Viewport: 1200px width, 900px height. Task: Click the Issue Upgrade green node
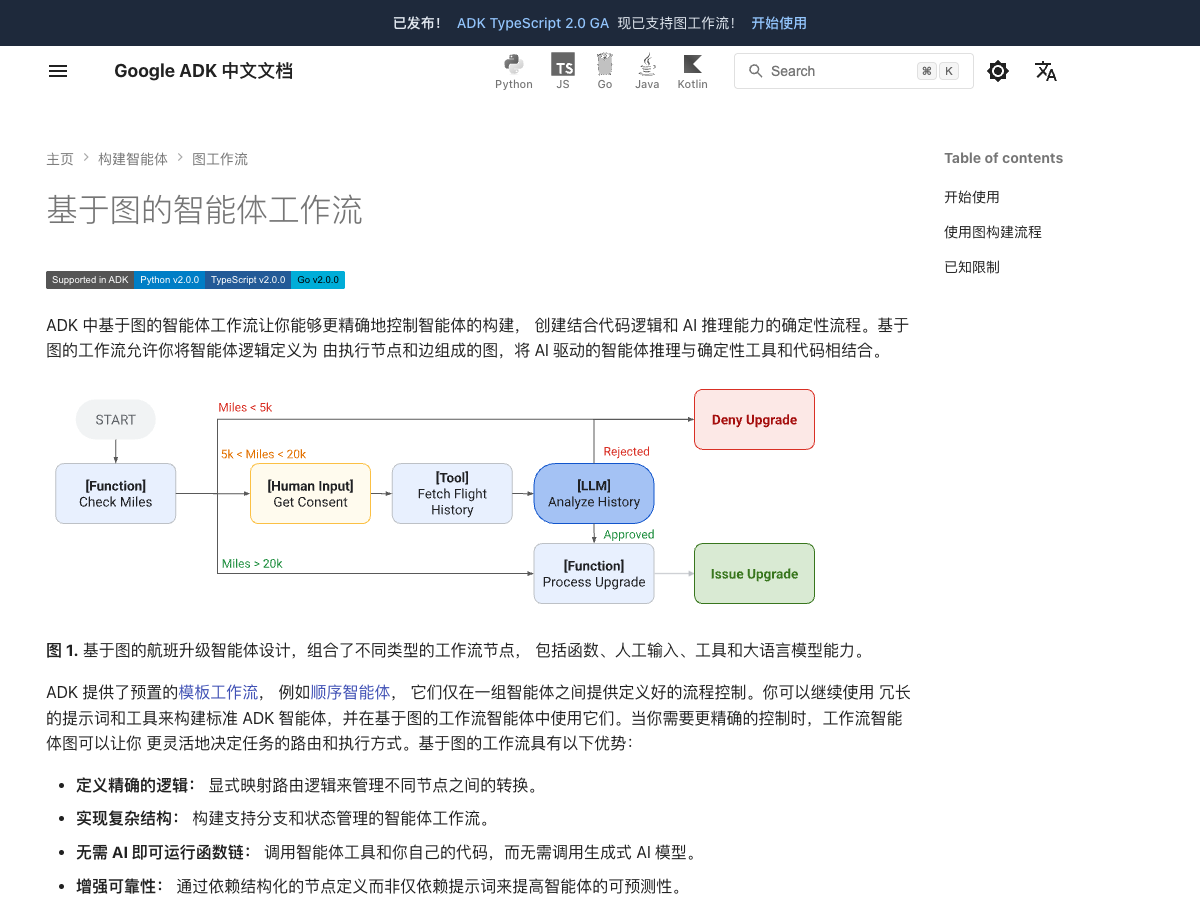click(755, 574)
